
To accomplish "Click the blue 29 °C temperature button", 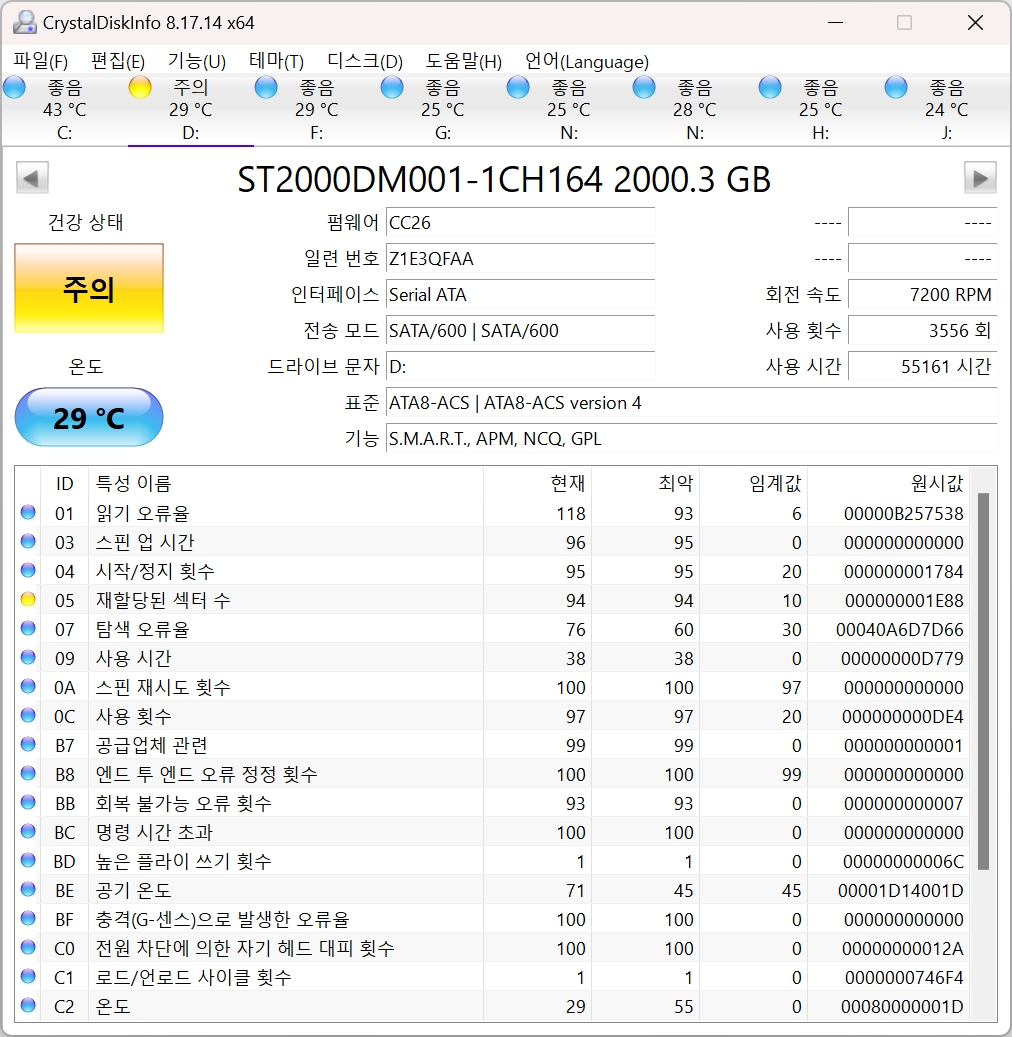I will (89, 417).
